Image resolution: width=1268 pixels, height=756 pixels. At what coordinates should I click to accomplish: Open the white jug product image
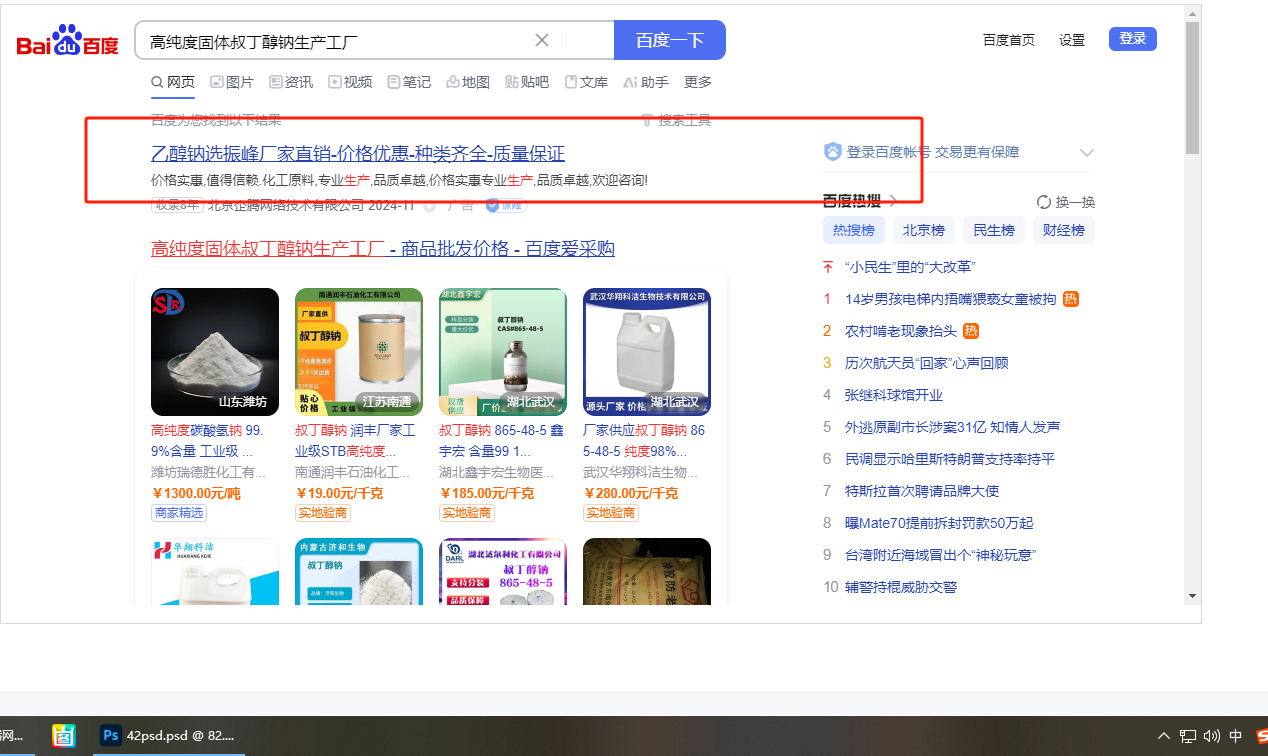click(647, 352)
